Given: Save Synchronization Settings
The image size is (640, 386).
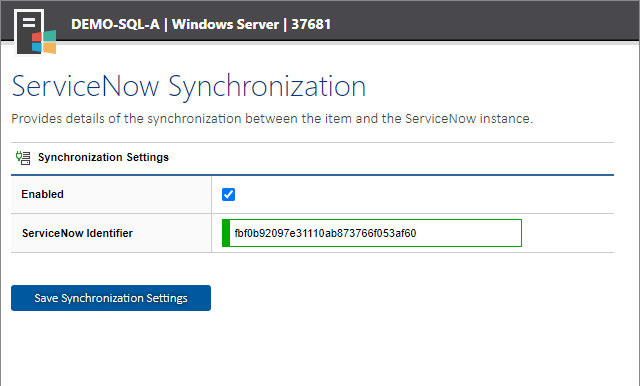Looking at the screenshot, I should point(111,298).
